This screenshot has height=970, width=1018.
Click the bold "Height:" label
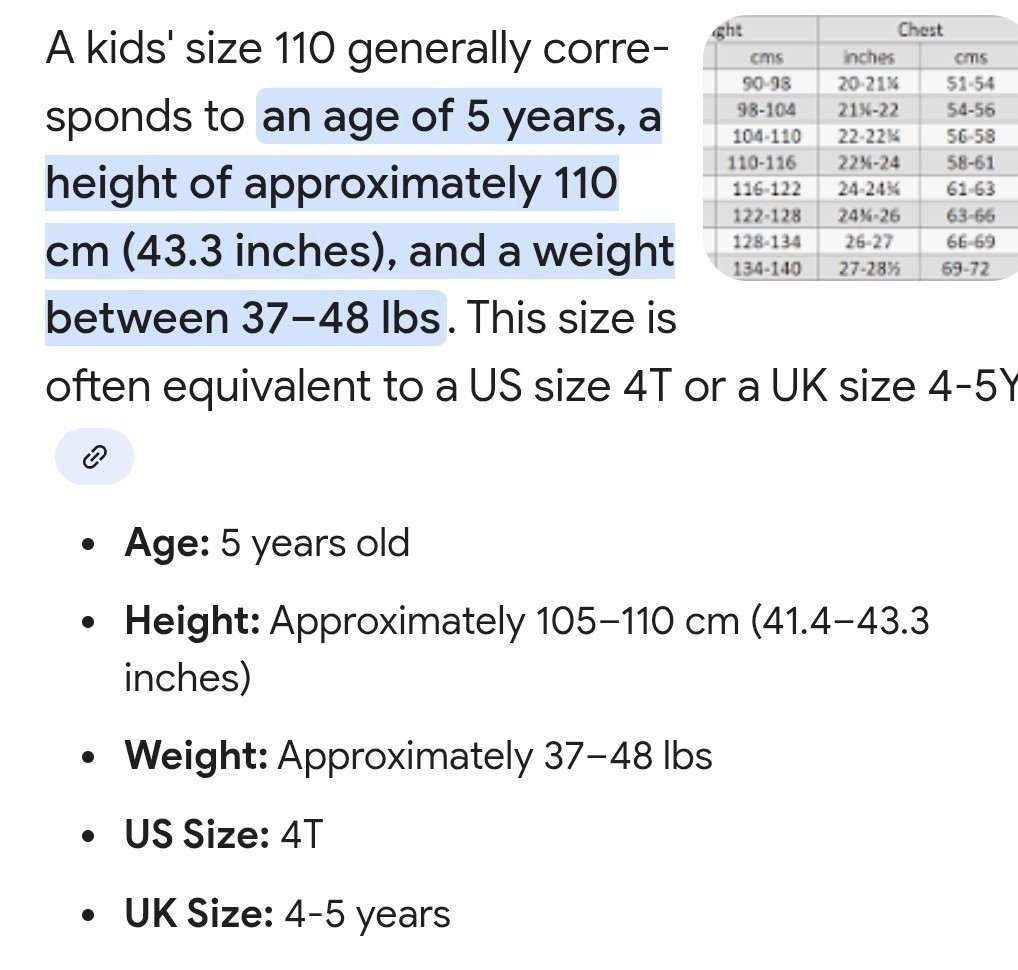pyautogui.click(x=192, y=621)
